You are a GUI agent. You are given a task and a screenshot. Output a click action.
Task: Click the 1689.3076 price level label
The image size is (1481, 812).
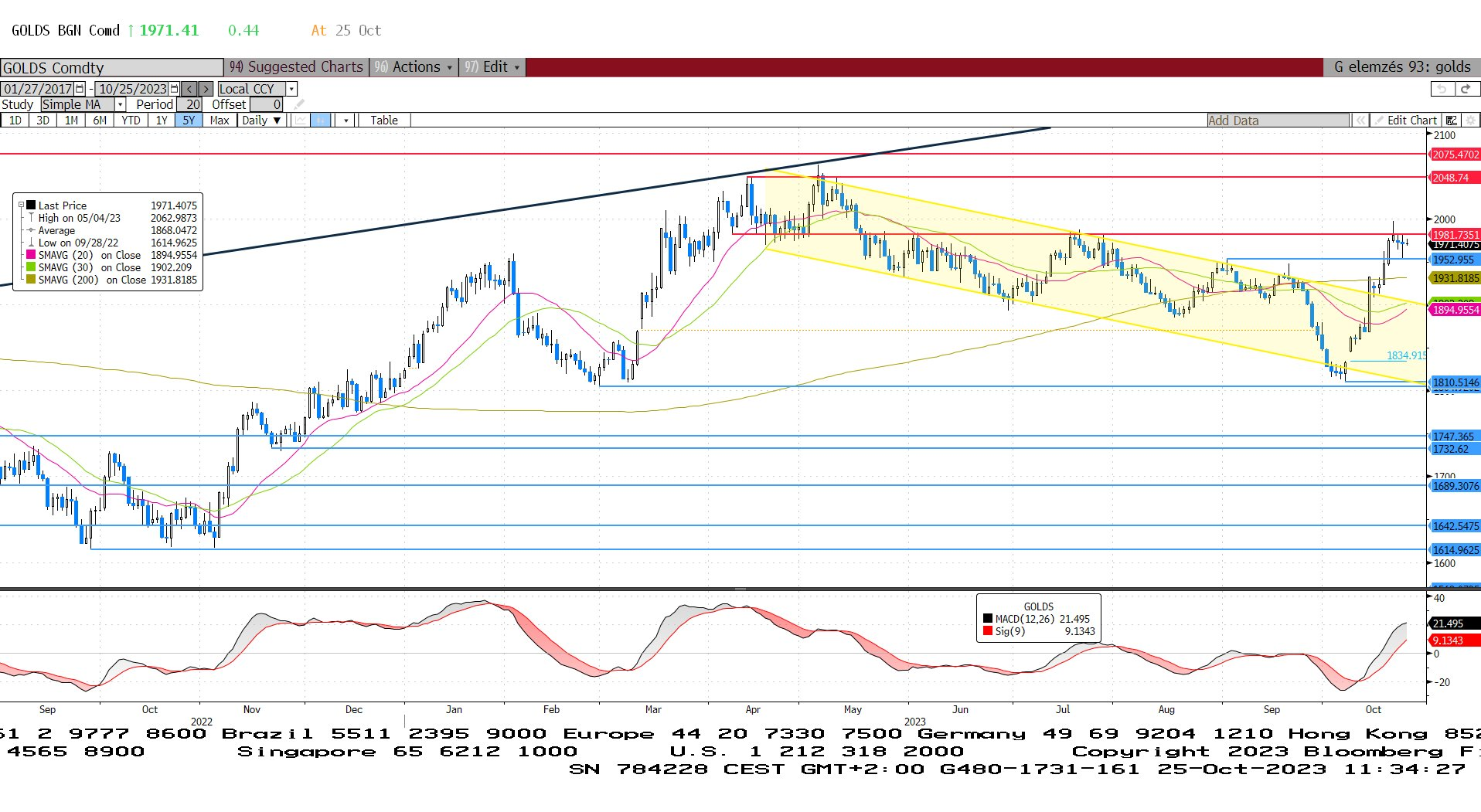(x=1455, y=486)
